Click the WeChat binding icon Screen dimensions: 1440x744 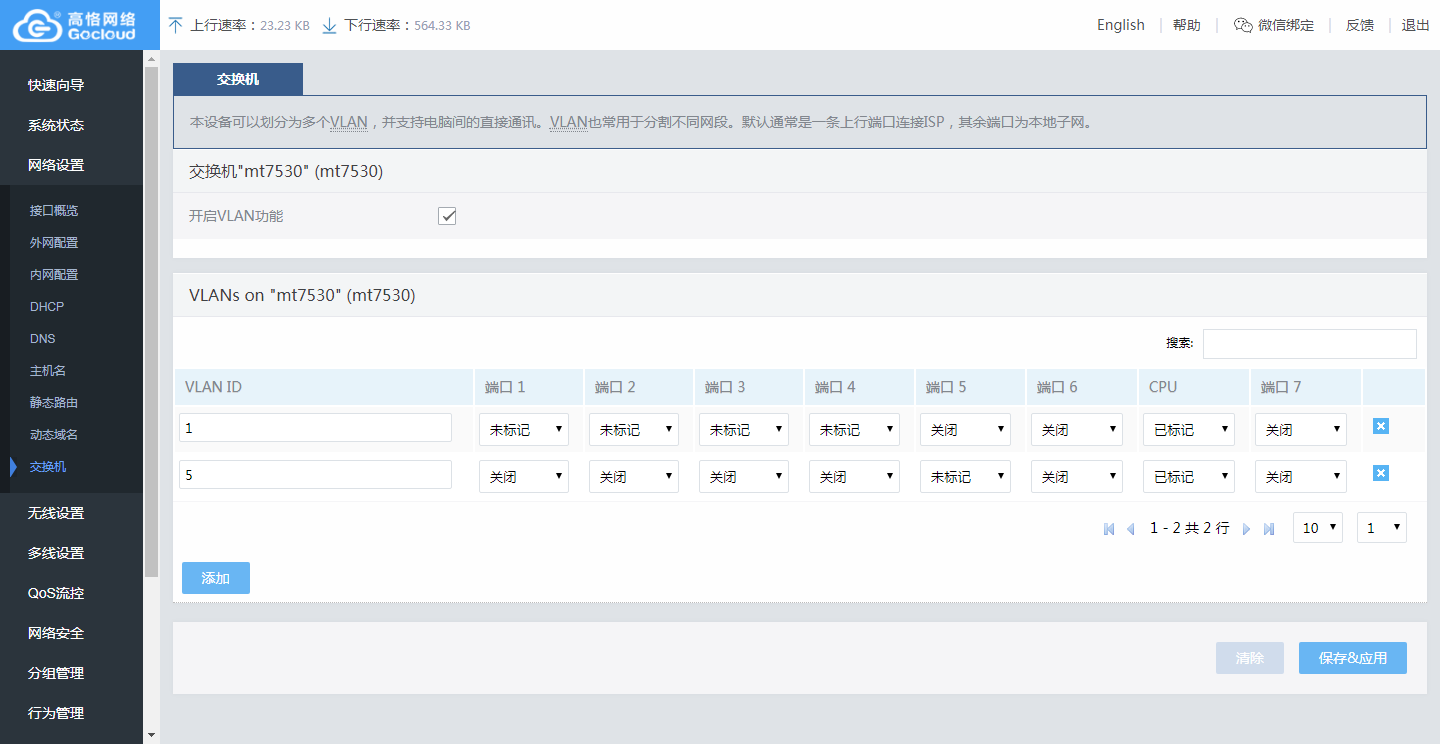tap(1243, 25)
